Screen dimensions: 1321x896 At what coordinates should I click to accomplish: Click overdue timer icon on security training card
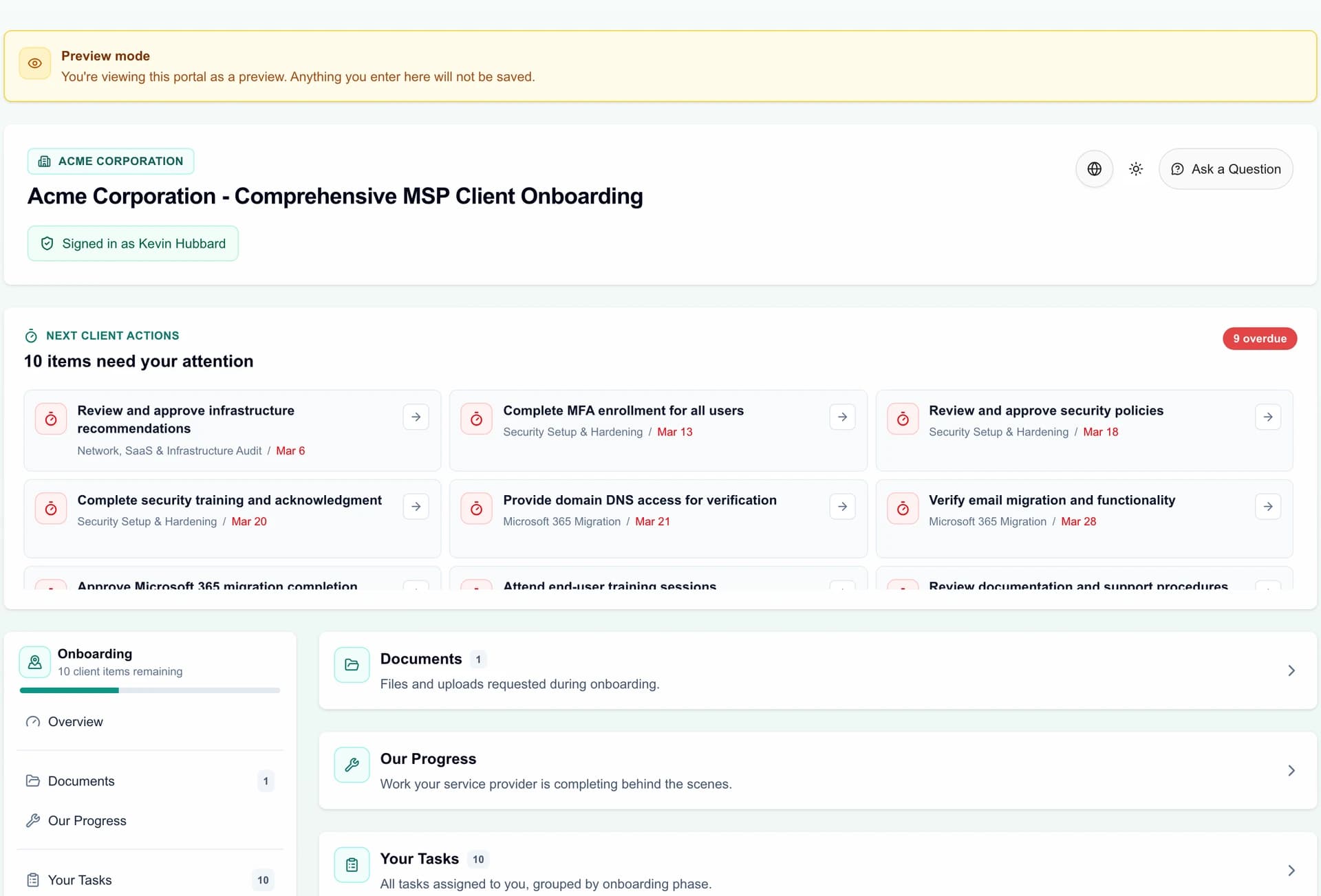(51, 509)
